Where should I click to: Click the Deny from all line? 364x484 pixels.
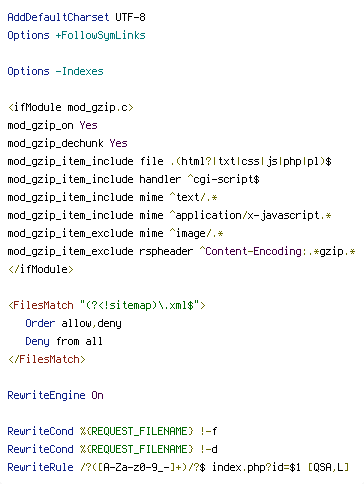(x=64, y=341)
